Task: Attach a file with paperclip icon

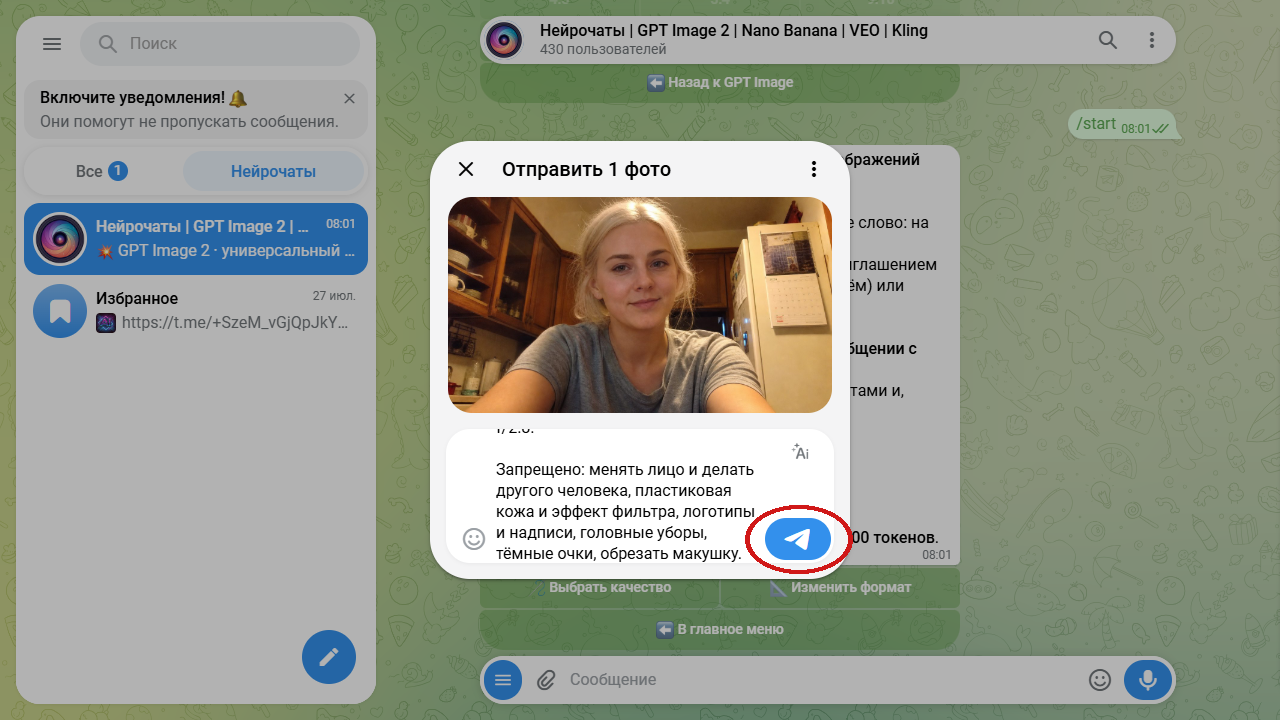Action: pos(546,680)
